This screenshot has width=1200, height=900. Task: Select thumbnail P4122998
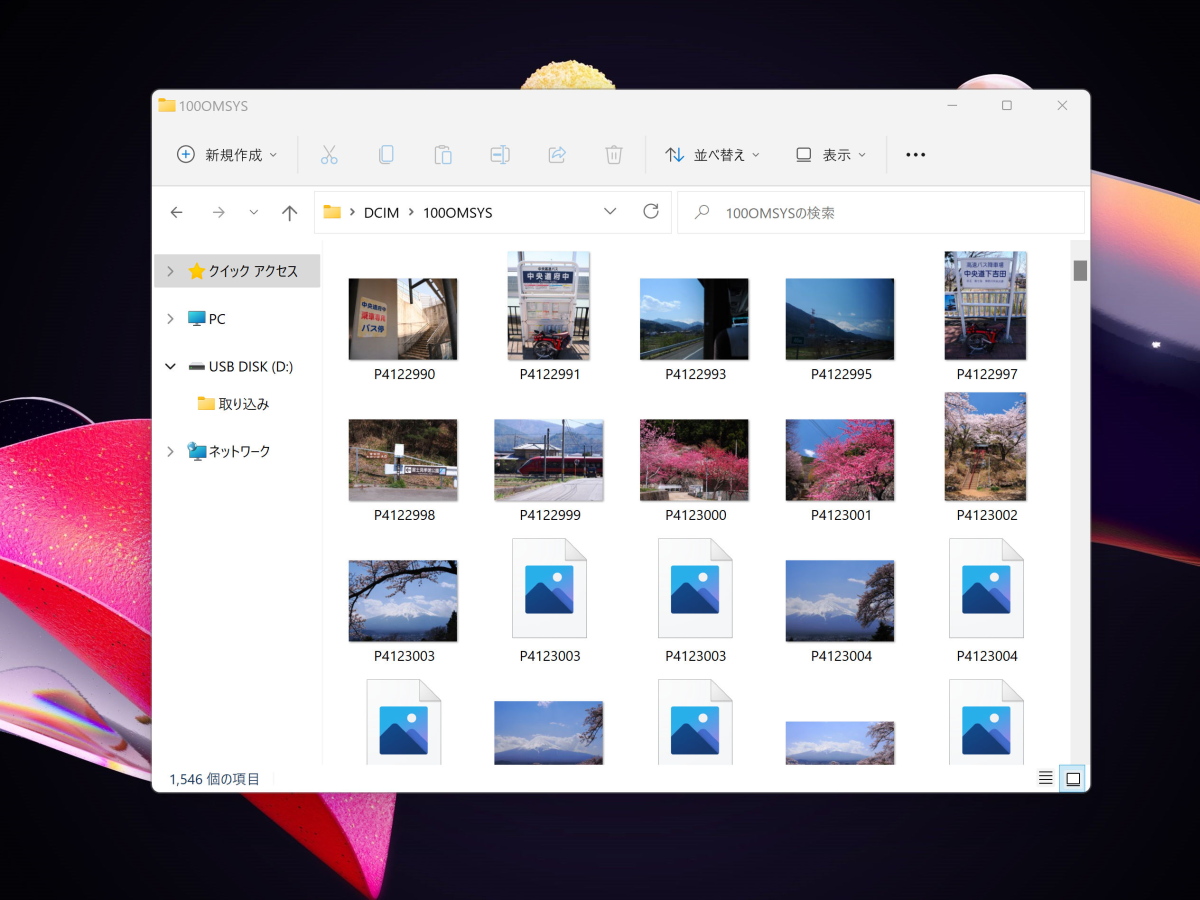coord(403,460)
